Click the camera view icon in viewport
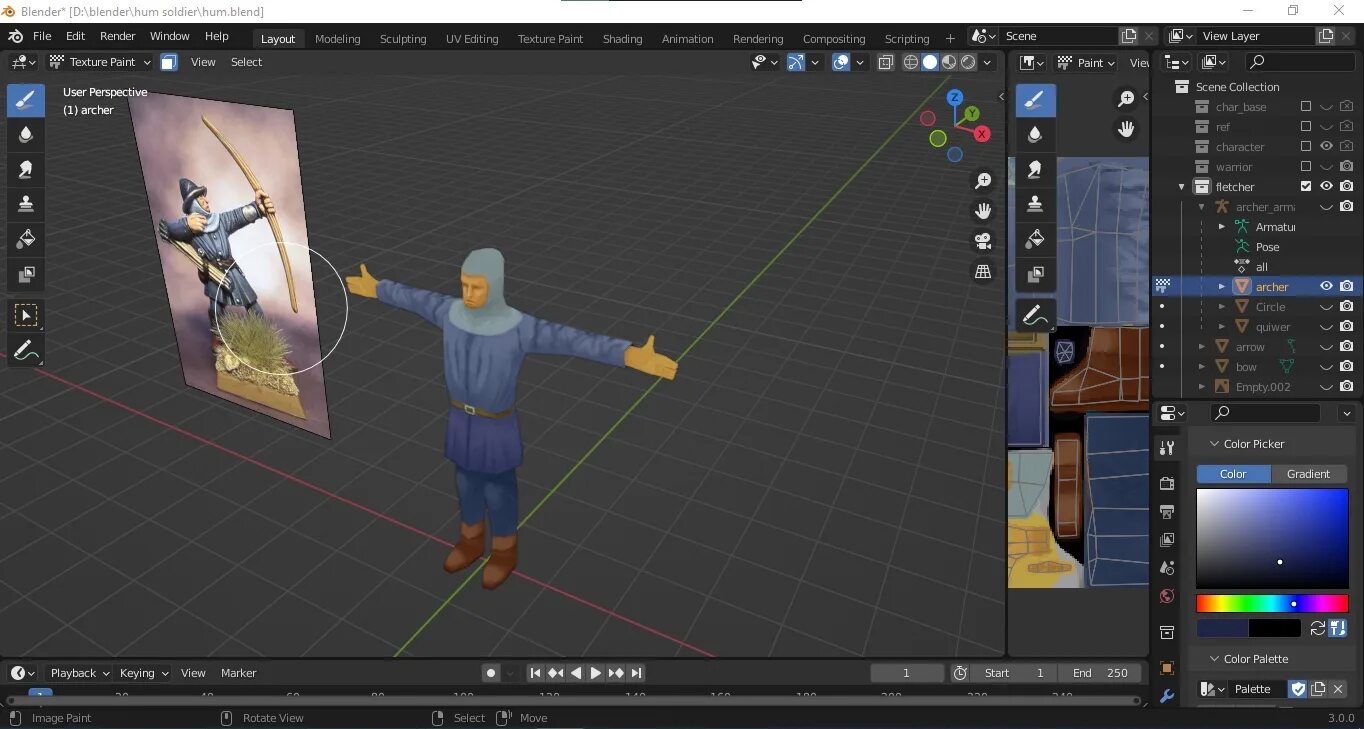 (983, 241)
